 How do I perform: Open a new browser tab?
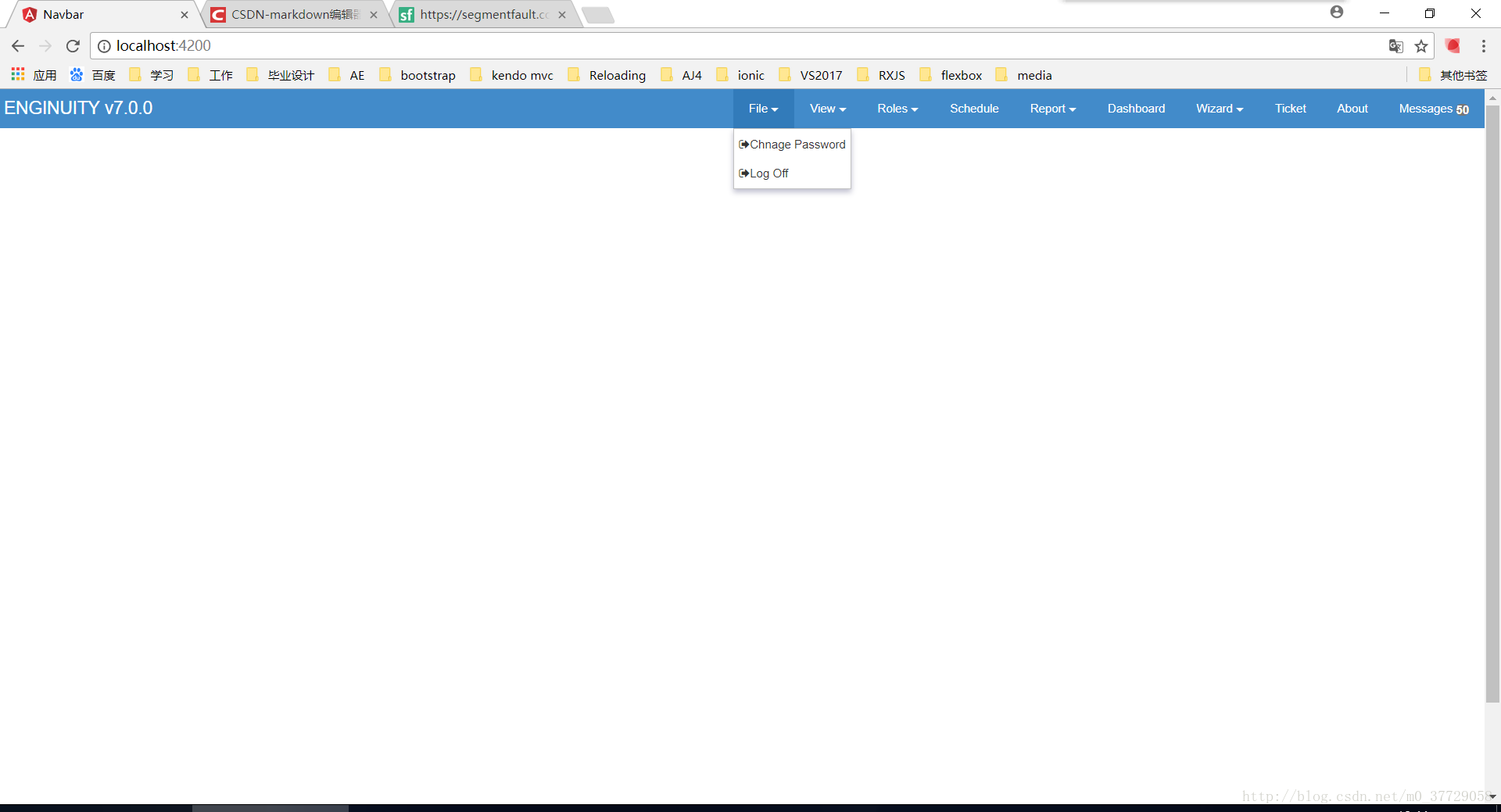point(598,15)
